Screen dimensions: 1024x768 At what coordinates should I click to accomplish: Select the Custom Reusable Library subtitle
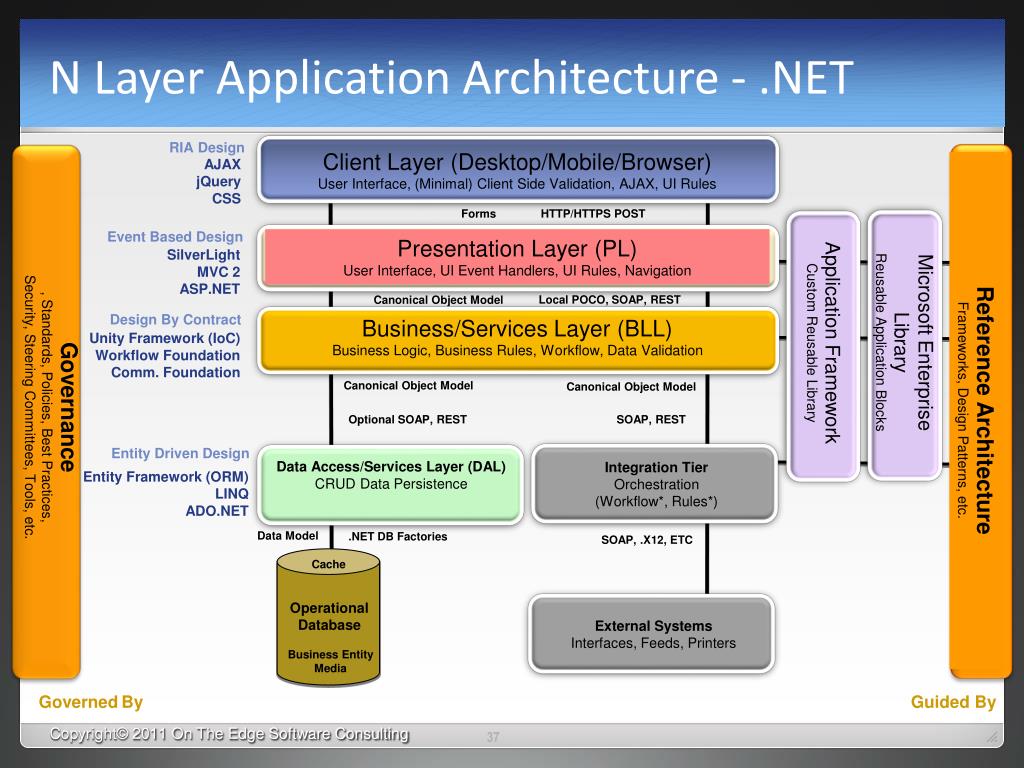[x=811, y=343]
